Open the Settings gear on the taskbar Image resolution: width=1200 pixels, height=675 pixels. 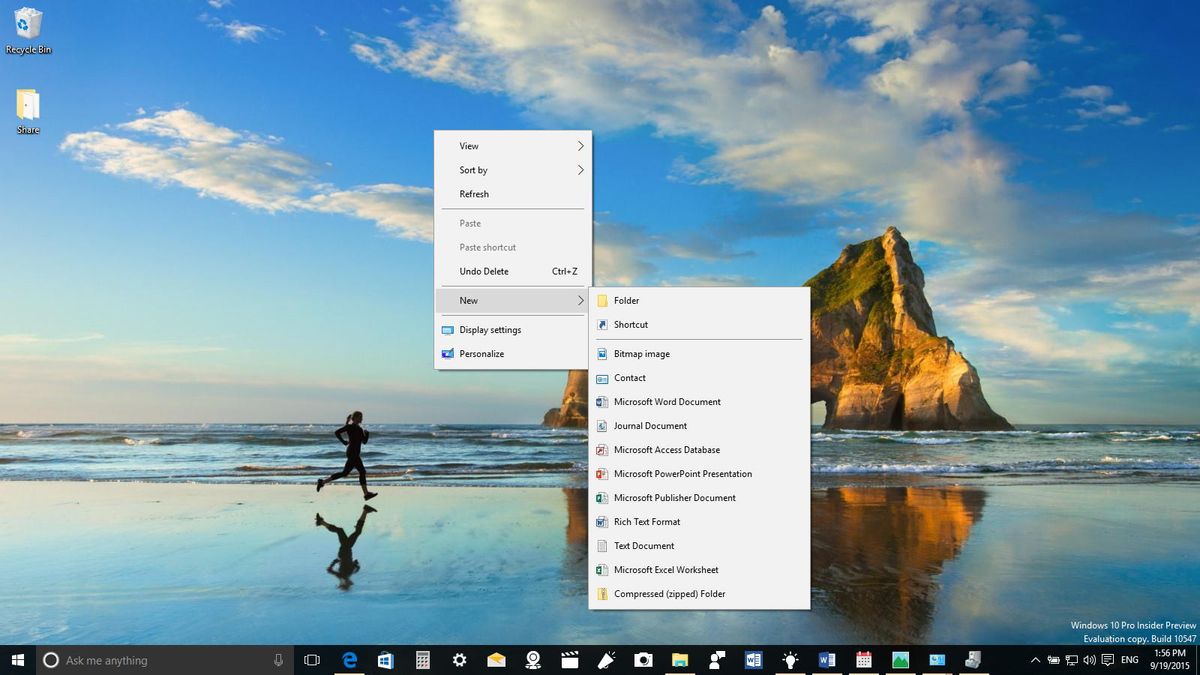(460, 660)
